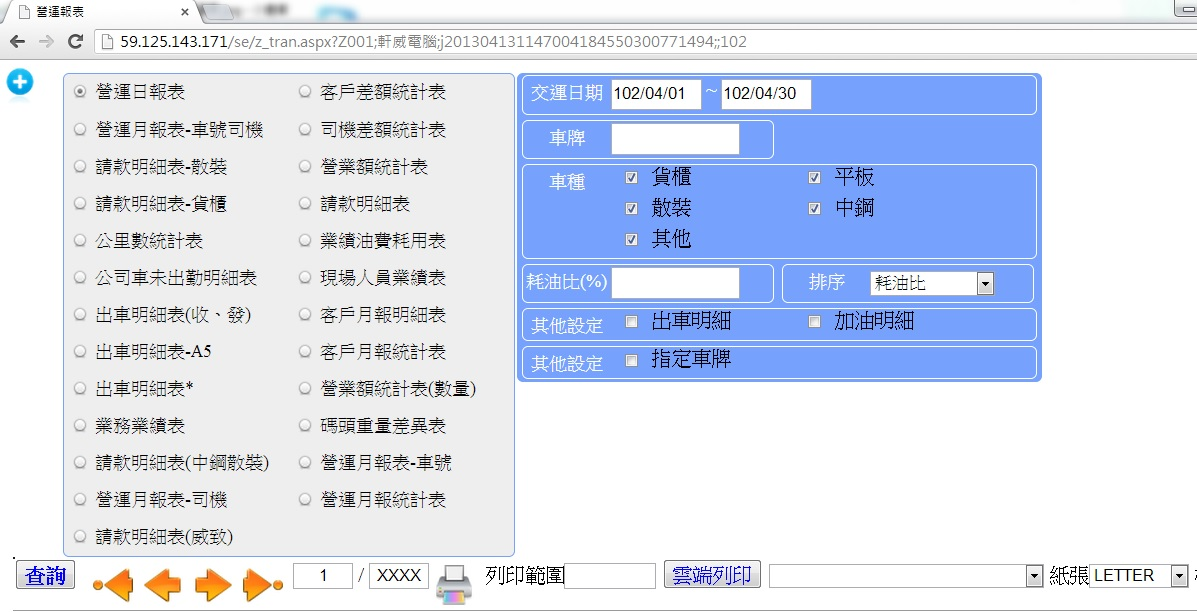1197x612 pixels.
Task: Click the total pages XXXX field
Action: point(398,575)
